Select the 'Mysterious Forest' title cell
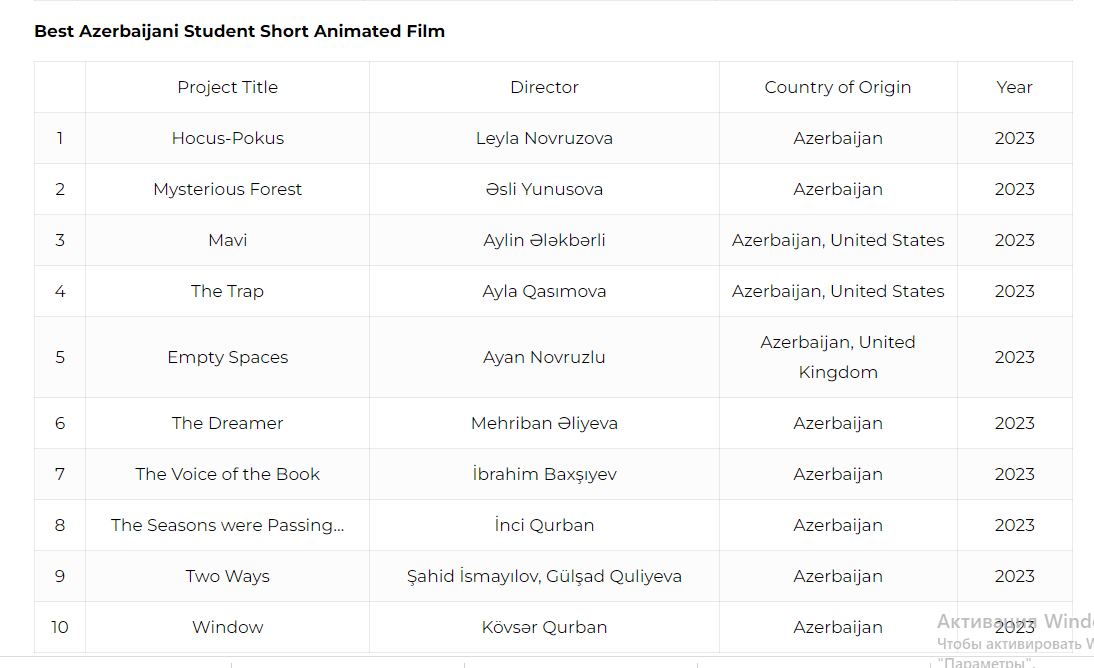1094x668 pixels. 227,189
